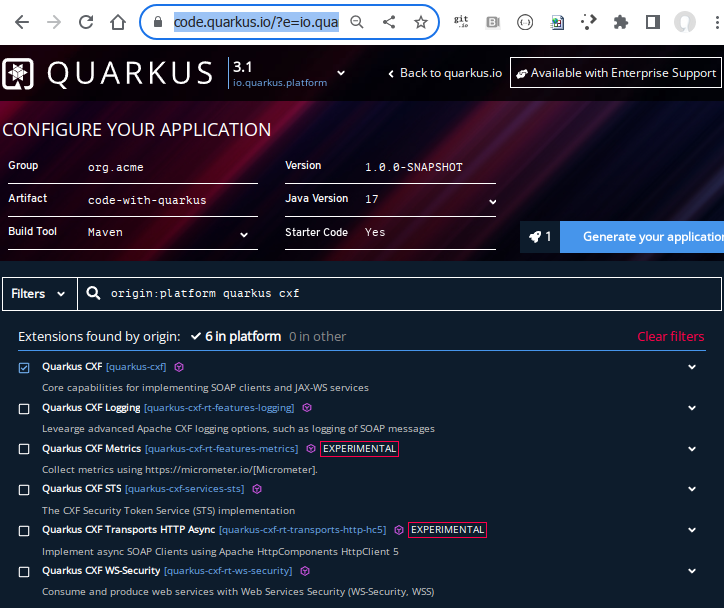This screenshot has height=608, width=724.
Task: Uncheck the Quarkus CXF extension checkbox
Action: (24, 368)
